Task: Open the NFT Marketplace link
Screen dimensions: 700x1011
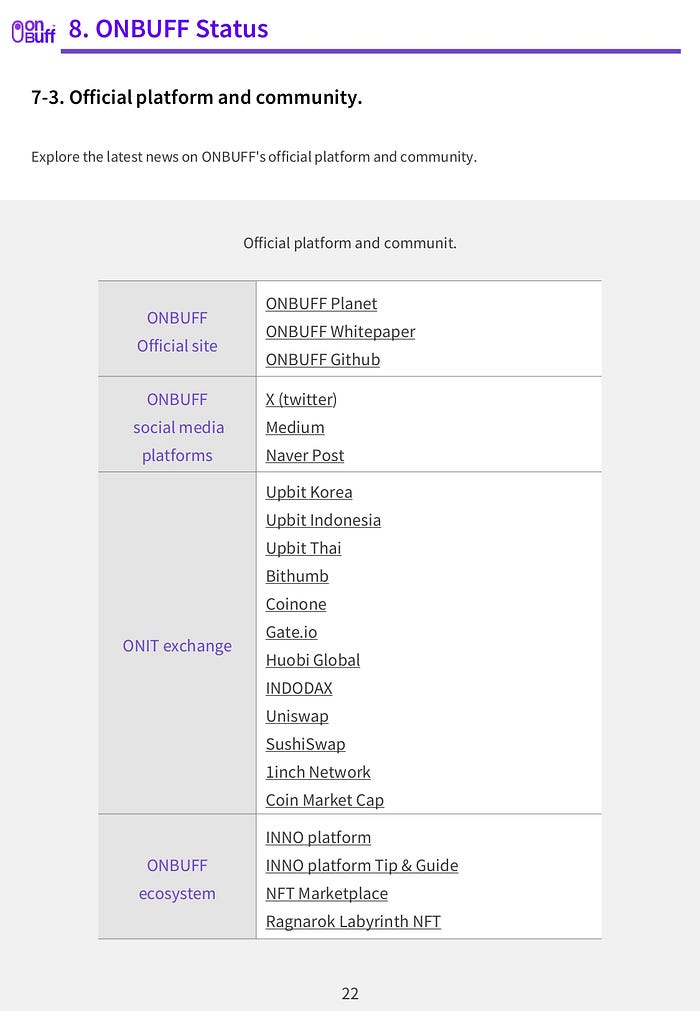Action: [x=327, y=894]
